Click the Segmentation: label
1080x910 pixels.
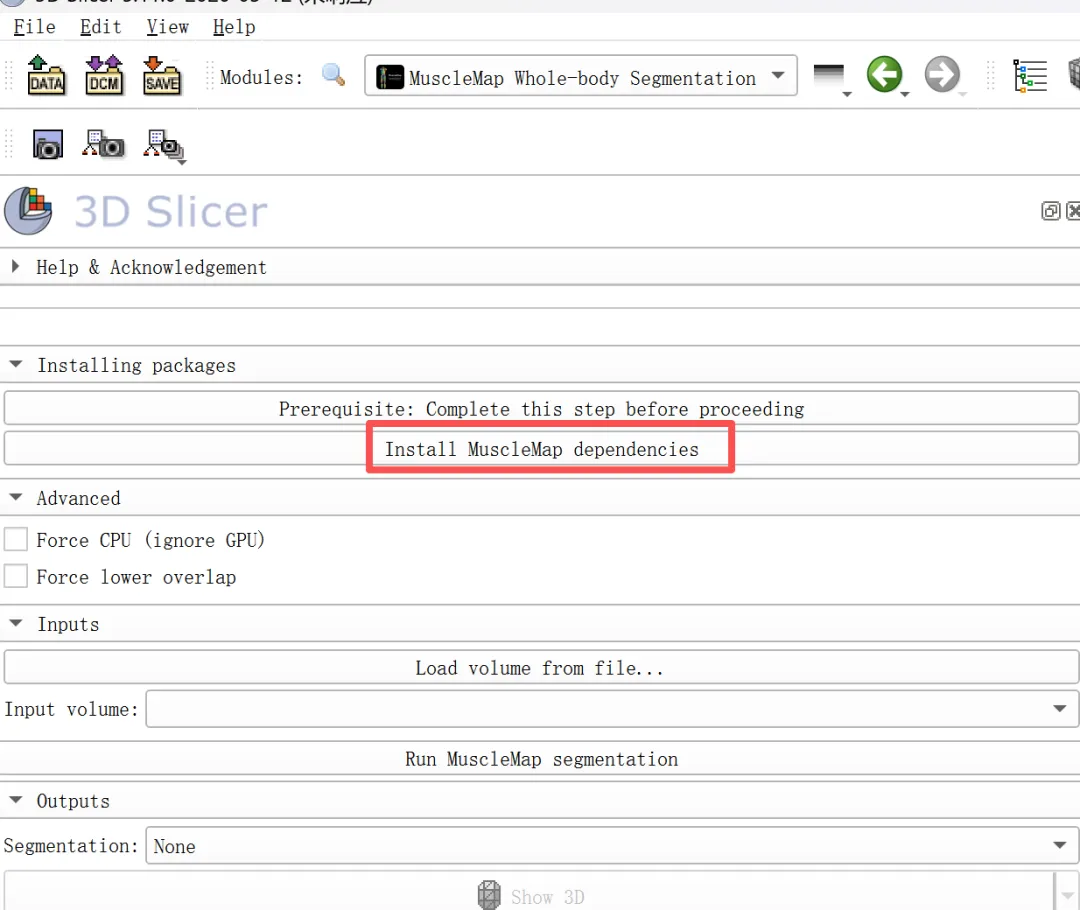[71, 845]
